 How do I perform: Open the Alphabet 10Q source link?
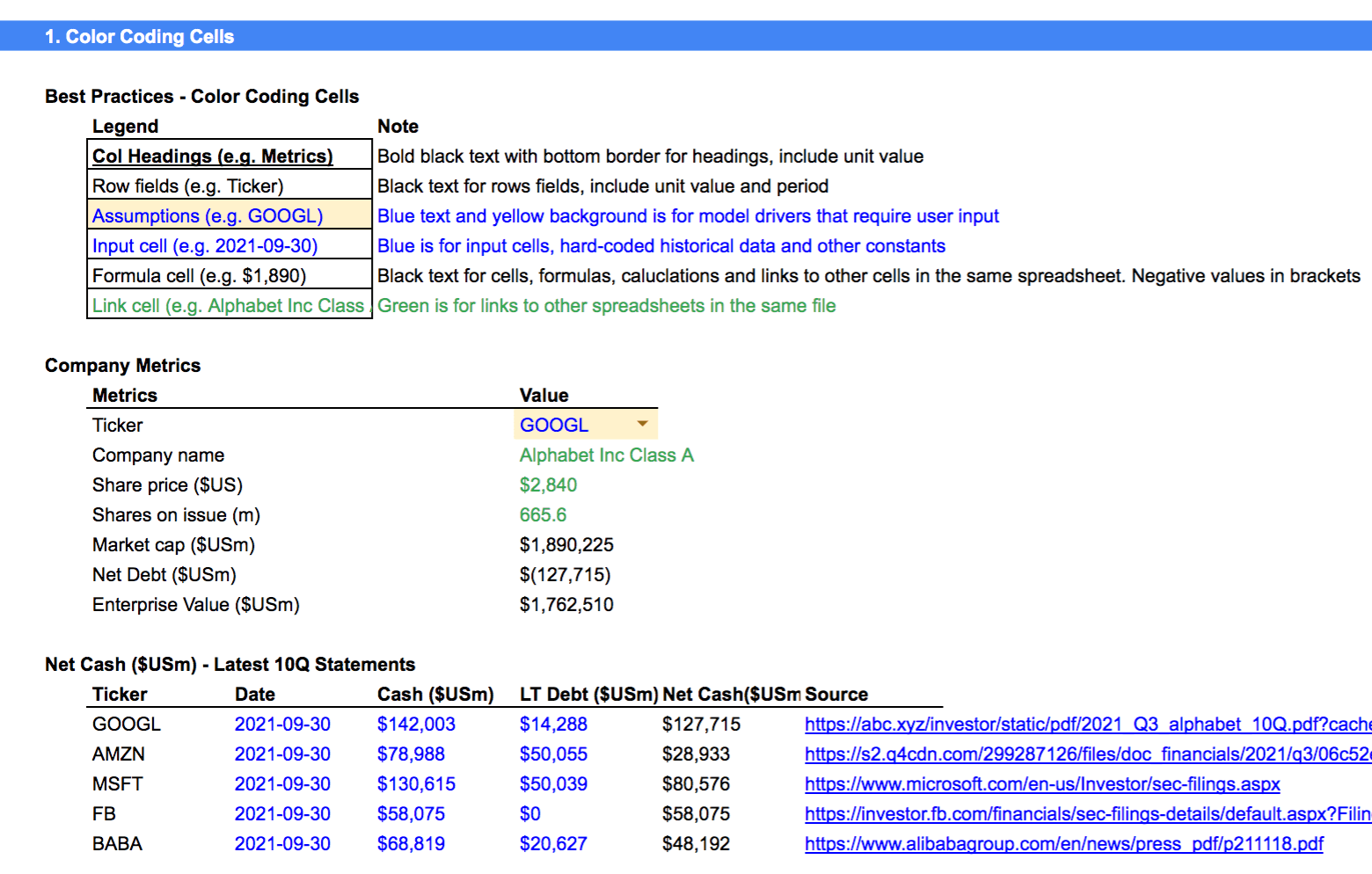click(1088, 725)
